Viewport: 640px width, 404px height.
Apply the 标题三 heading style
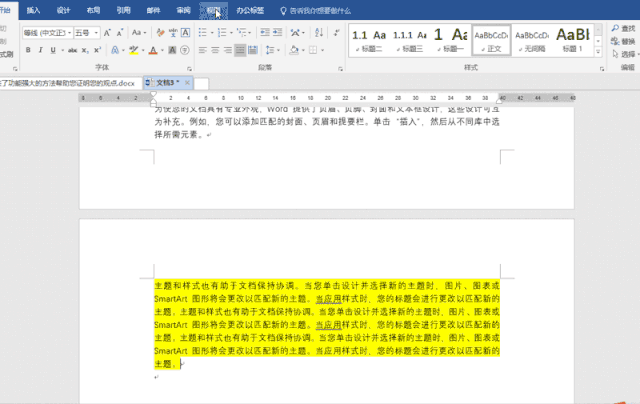coord(410,40)
